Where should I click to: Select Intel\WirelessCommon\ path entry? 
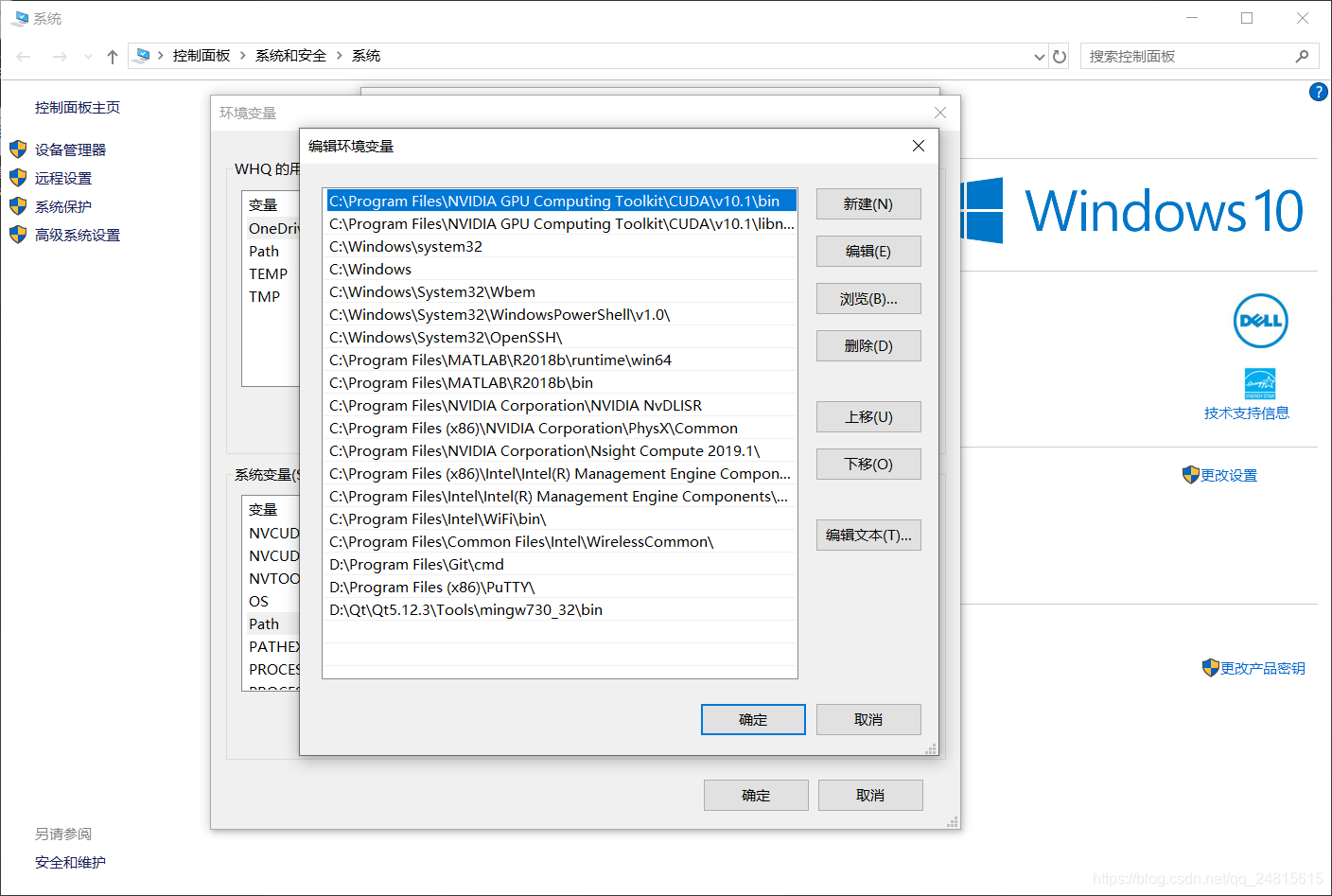pyautogui.click(x=561, y=542)
